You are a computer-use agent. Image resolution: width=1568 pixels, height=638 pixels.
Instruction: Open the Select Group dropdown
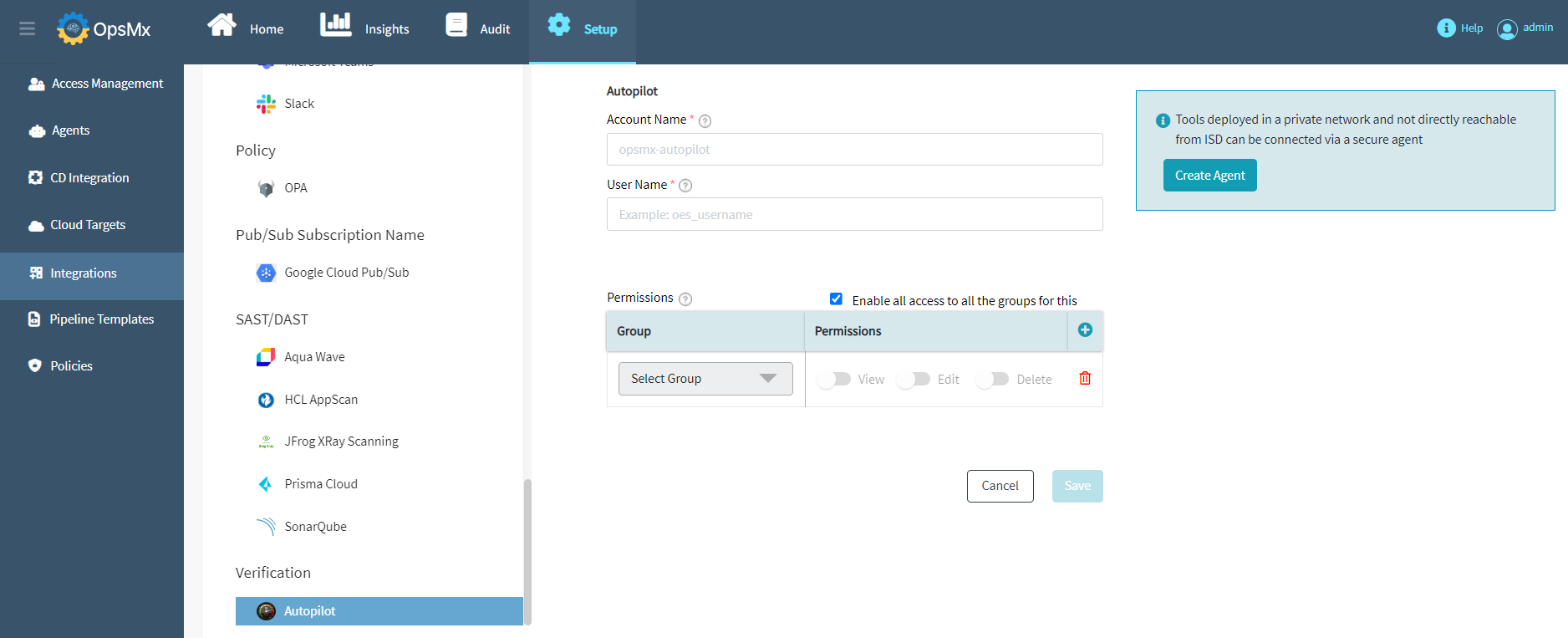[705, 379]
